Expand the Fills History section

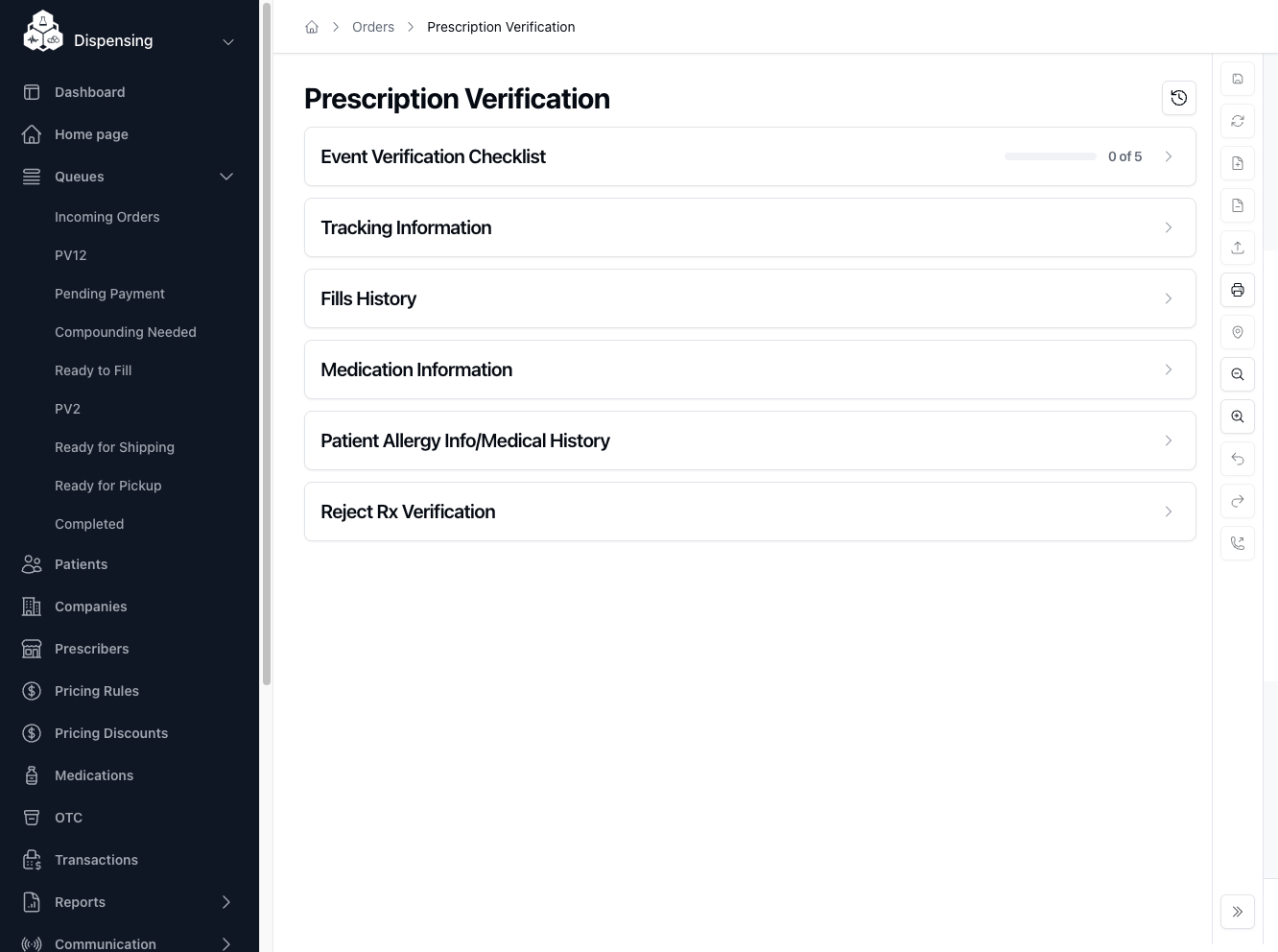pyautogui.click(x=749, y=298)
